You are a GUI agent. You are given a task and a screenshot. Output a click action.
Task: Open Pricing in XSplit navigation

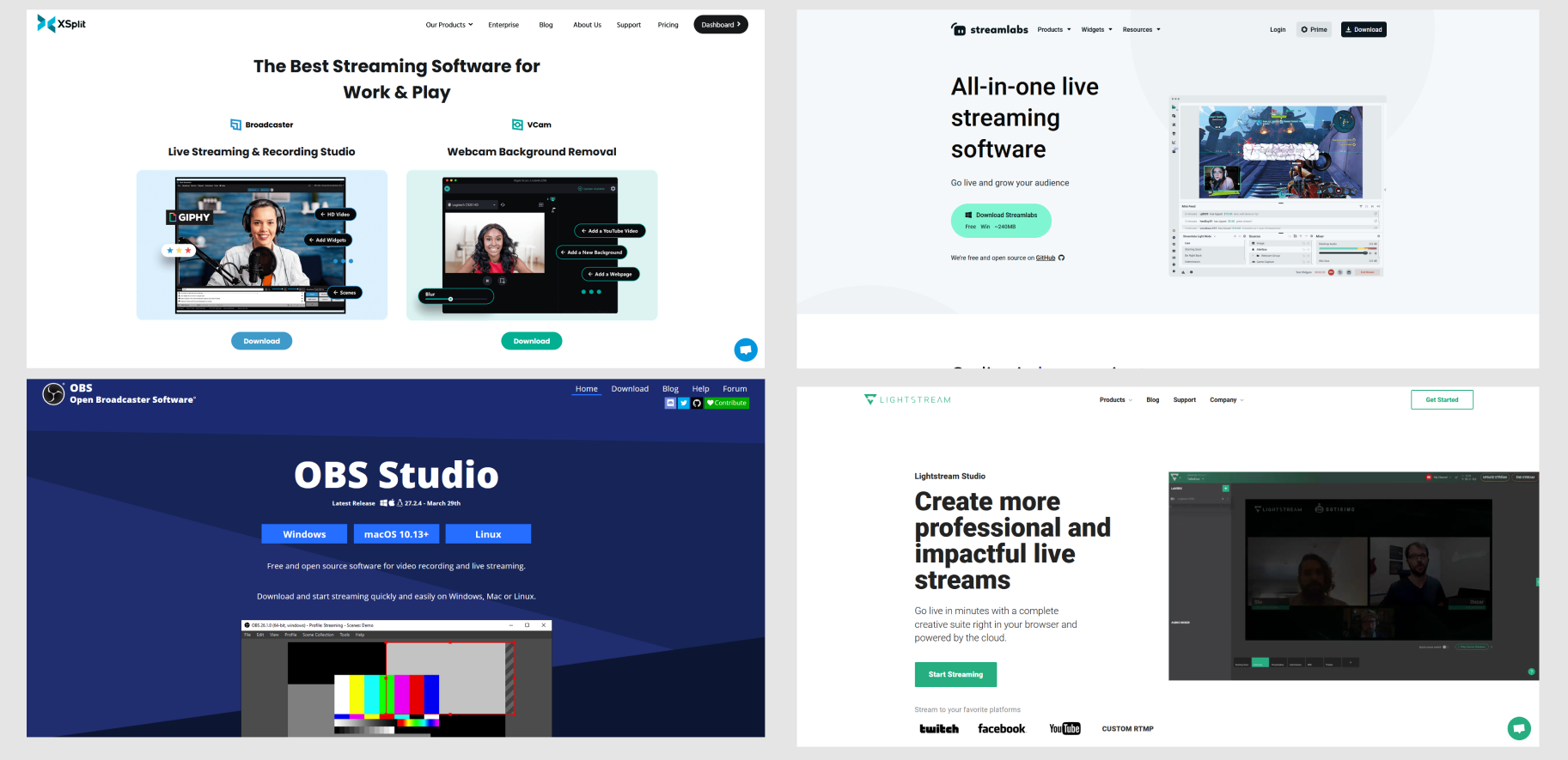[x=668, y=25]
